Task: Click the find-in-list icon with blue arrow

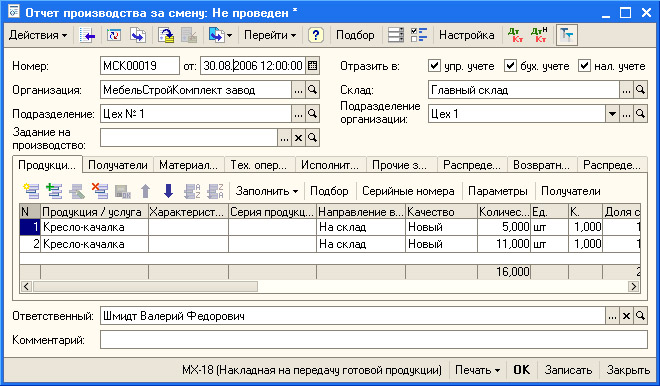Action: click(x=87, y=35)
